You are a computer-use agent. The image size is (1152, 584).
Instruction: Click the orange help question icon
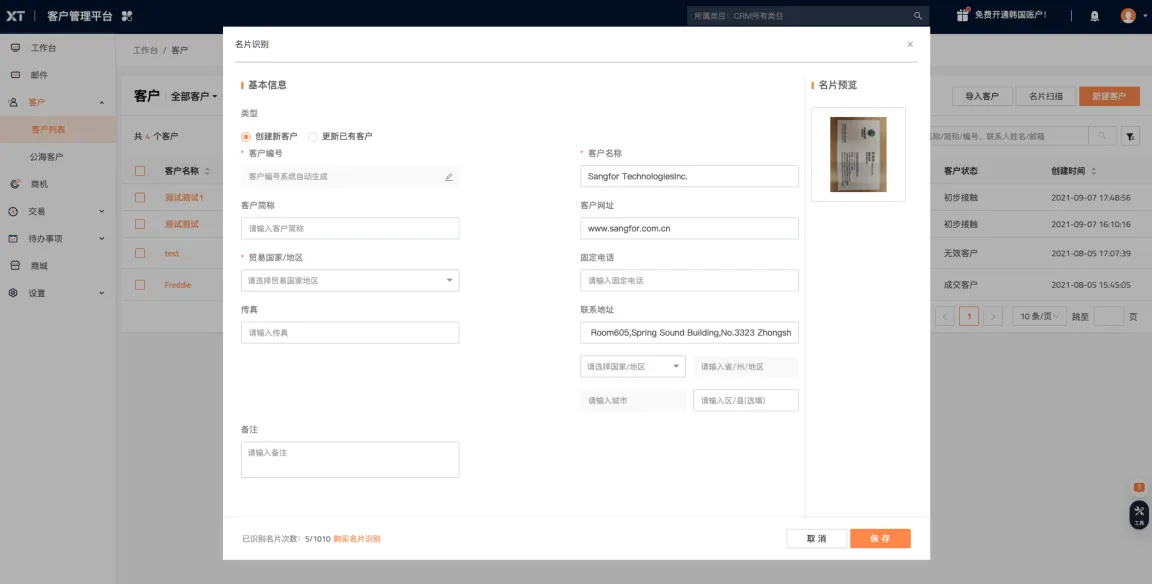tap(1139, 488)
